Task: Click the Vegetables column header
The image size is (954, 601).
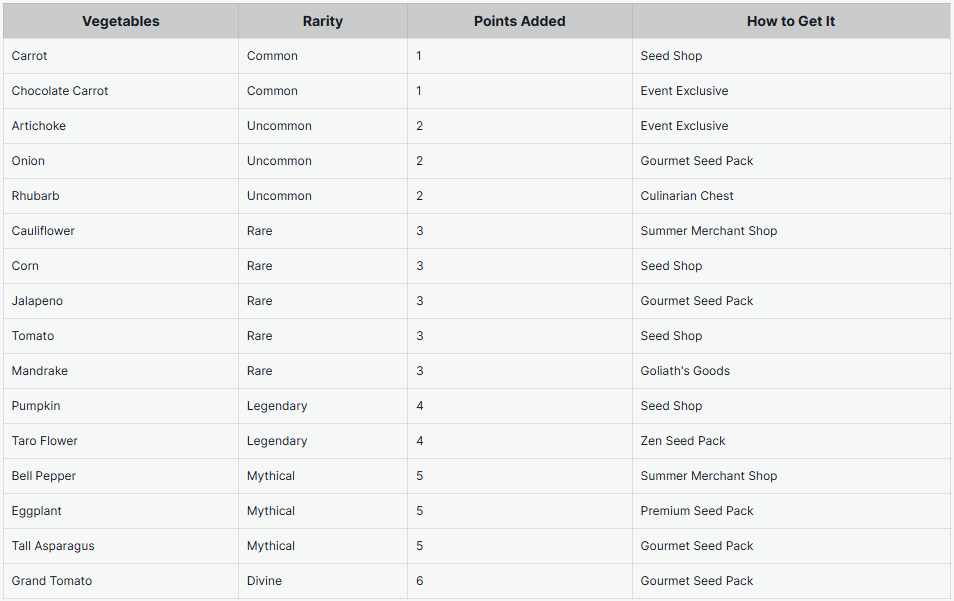Action: pyautogui.click(x=120, y=21)
